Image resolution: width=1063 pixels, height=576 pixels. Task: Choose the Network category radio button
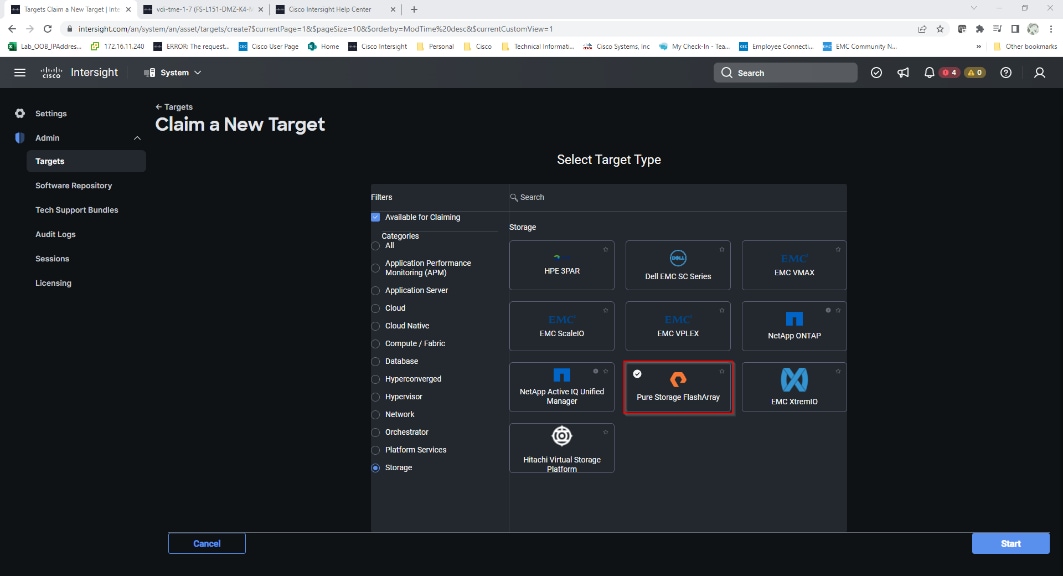pos(376,415)
